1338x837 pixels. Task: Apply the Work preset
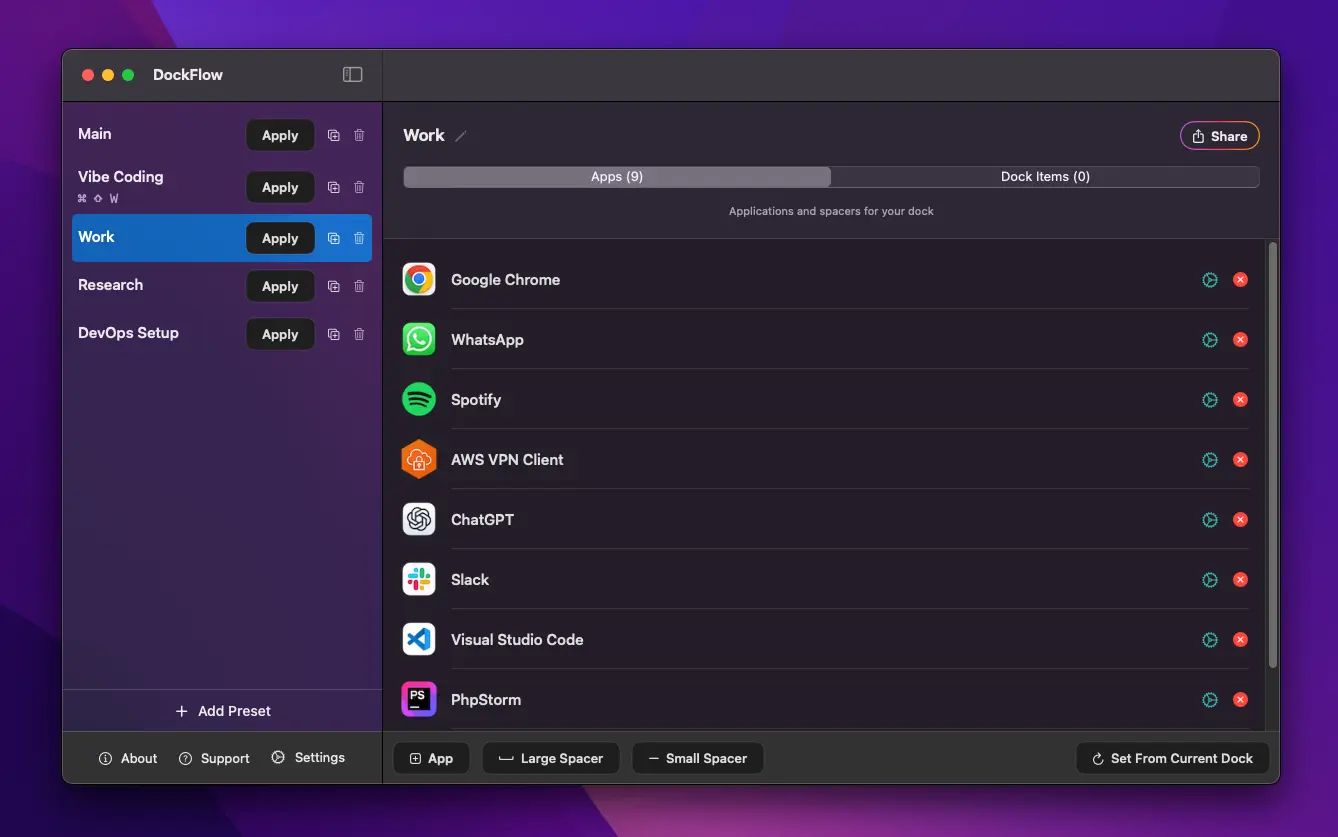(x=280, y=238)
